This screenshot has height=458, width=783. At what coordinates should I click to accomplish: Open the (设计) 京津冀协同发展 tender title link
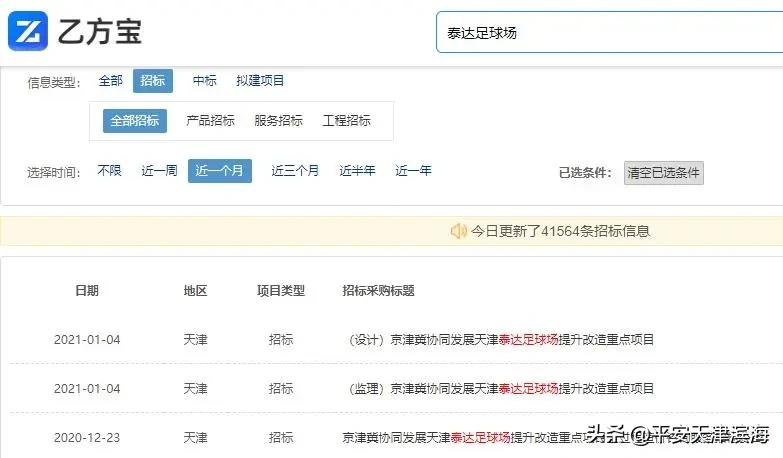click(x=501, y=340)
